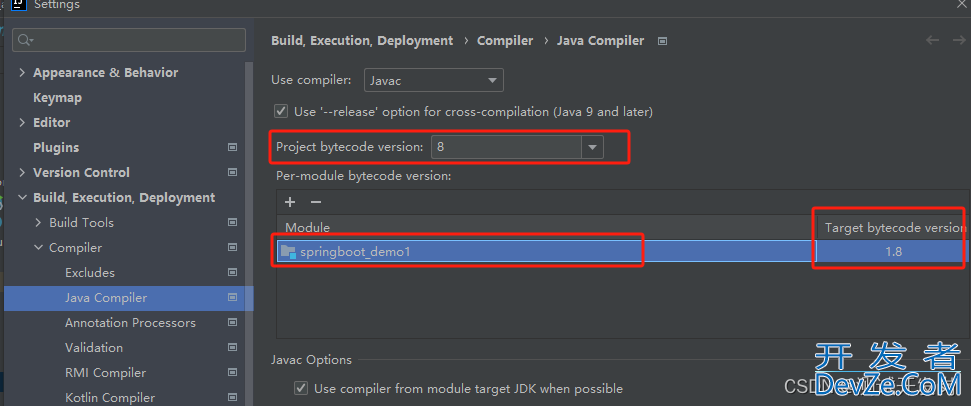Collapse Build, Execution, Deployment node

coord(22,197)
